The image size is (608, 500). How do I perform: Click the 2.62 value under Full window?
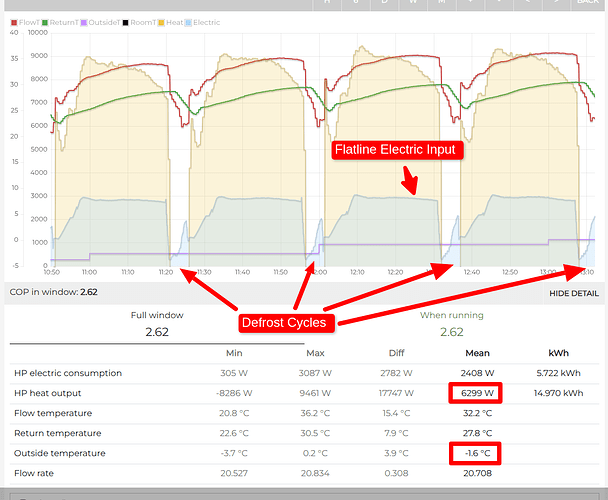pyautogui.click(x=157, y=332)
